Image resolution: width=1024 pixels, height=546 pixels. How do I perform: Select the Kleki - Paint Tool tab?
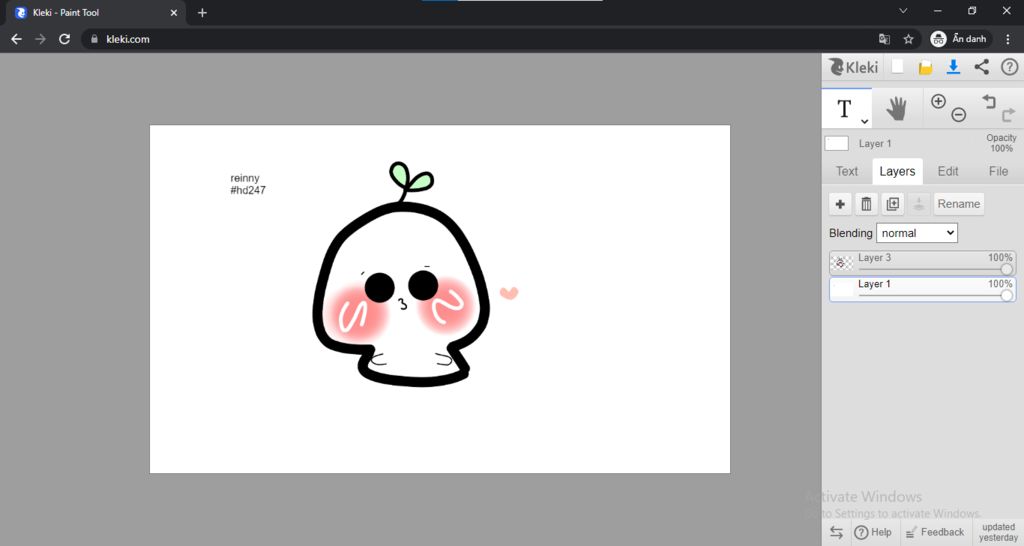point(95,12)
